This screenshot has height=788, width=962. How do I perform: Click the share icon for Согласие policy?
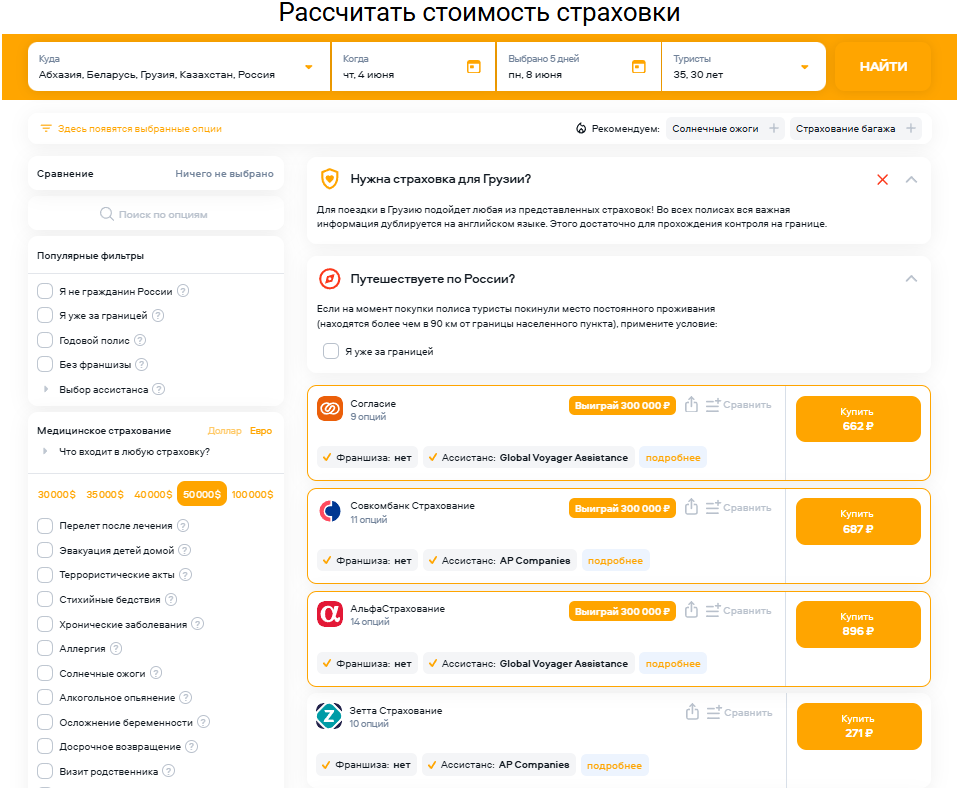691,405
